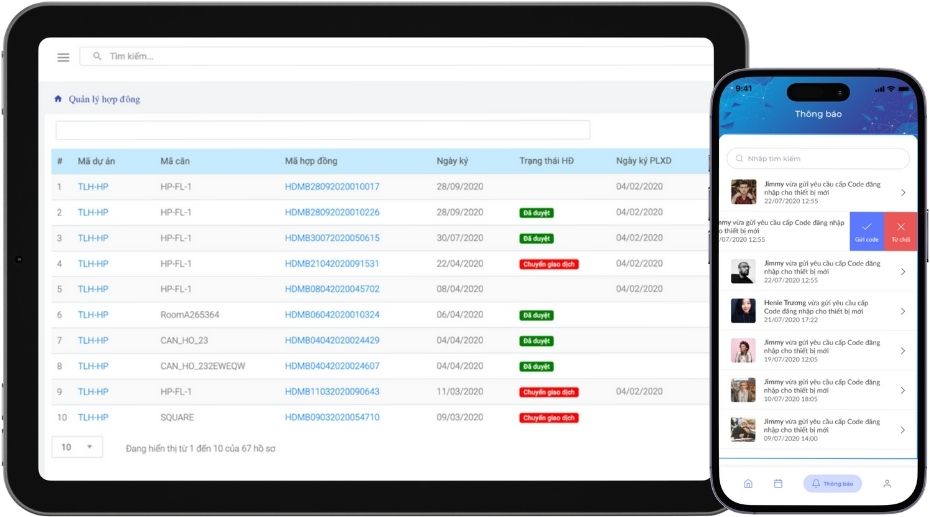Open the rows-per-page dropdown showing 10
The height and width of the screenshot is (517, 930).
(x=77, y=447)
